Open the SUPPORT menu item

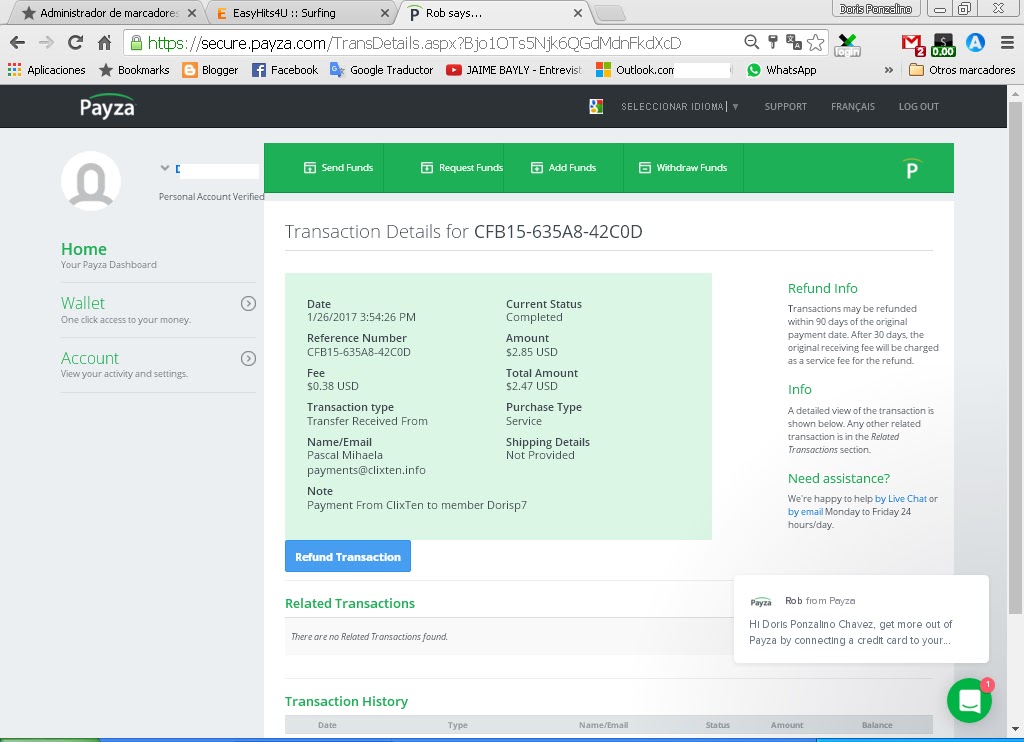(786, 106)
